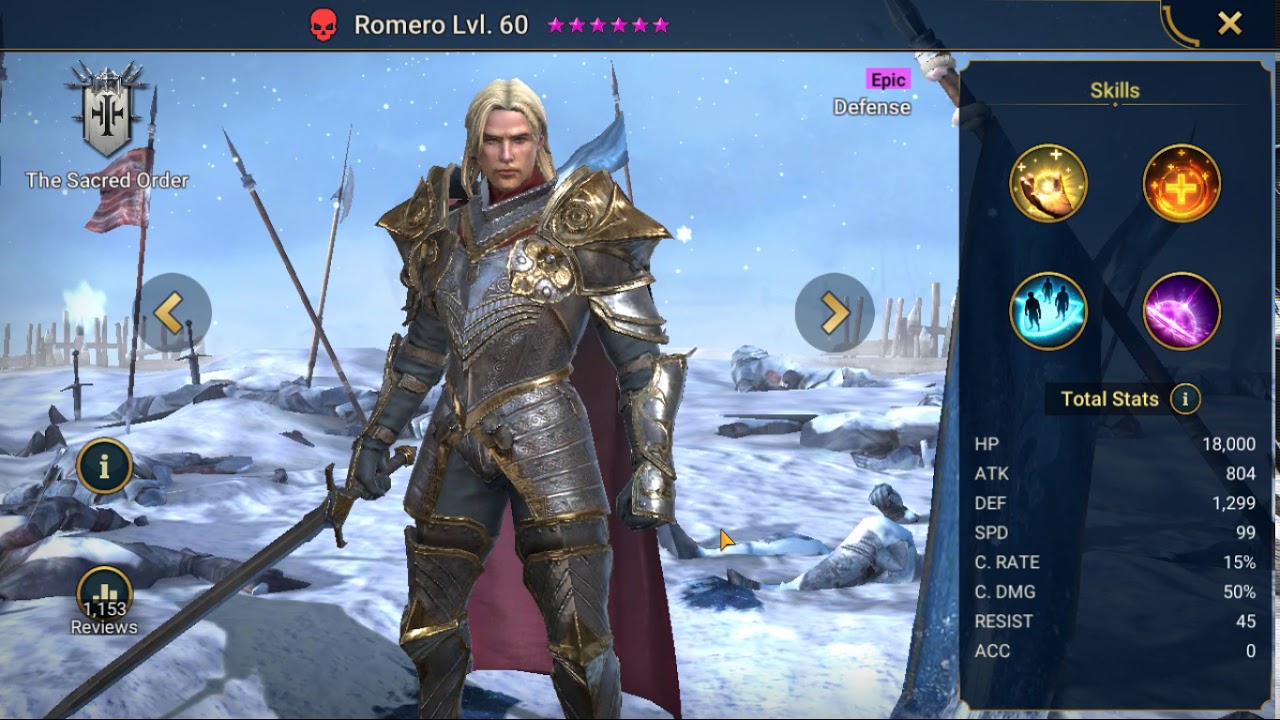Click the Epic rarity tag
1280x720 pixels.
pyautogui.click(x=888, y=80)
